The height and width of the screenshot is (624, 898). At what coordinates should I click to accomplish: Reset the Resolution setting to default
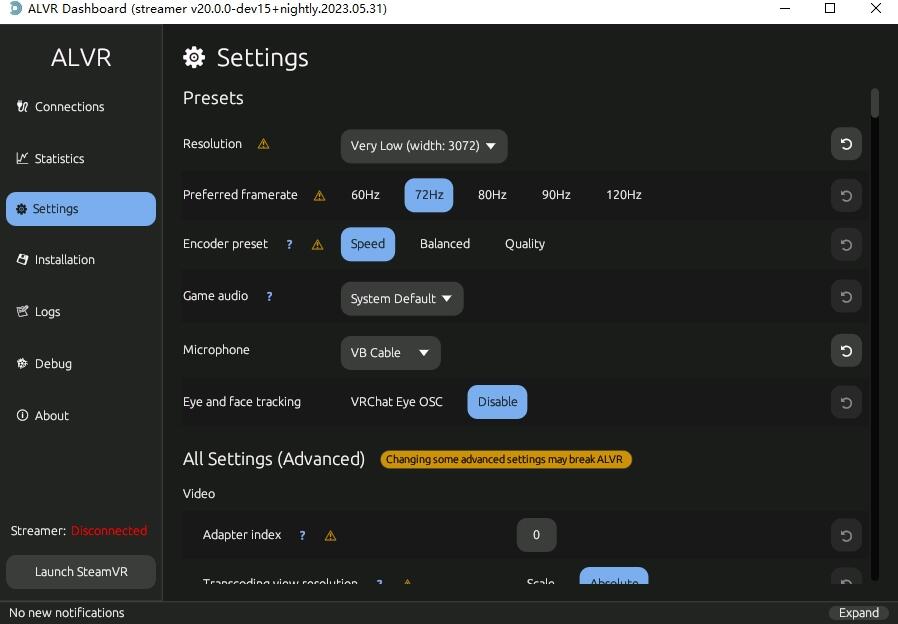846,144
